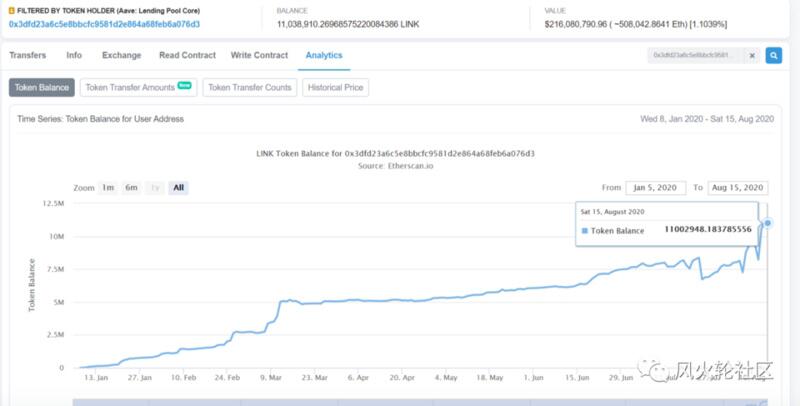Click the '15. Jun' x-axis label
The image size is (800, 406).
(577, 377)
